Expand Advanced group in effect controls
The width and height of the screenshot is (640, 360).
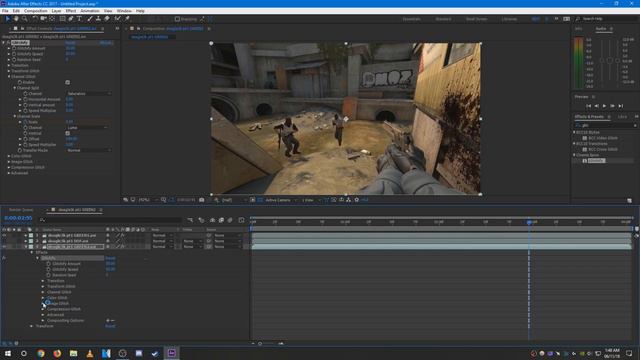[9, 173]
